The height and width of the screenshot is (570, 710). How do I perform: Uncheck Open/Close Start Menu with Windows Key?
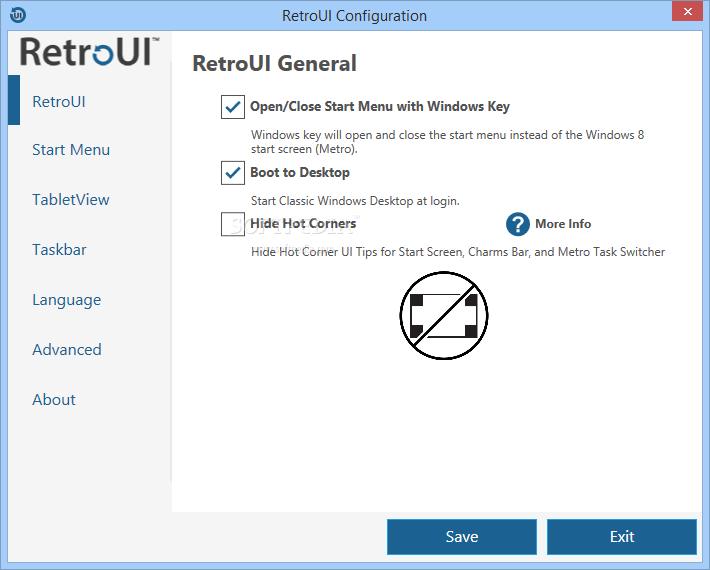233,107
